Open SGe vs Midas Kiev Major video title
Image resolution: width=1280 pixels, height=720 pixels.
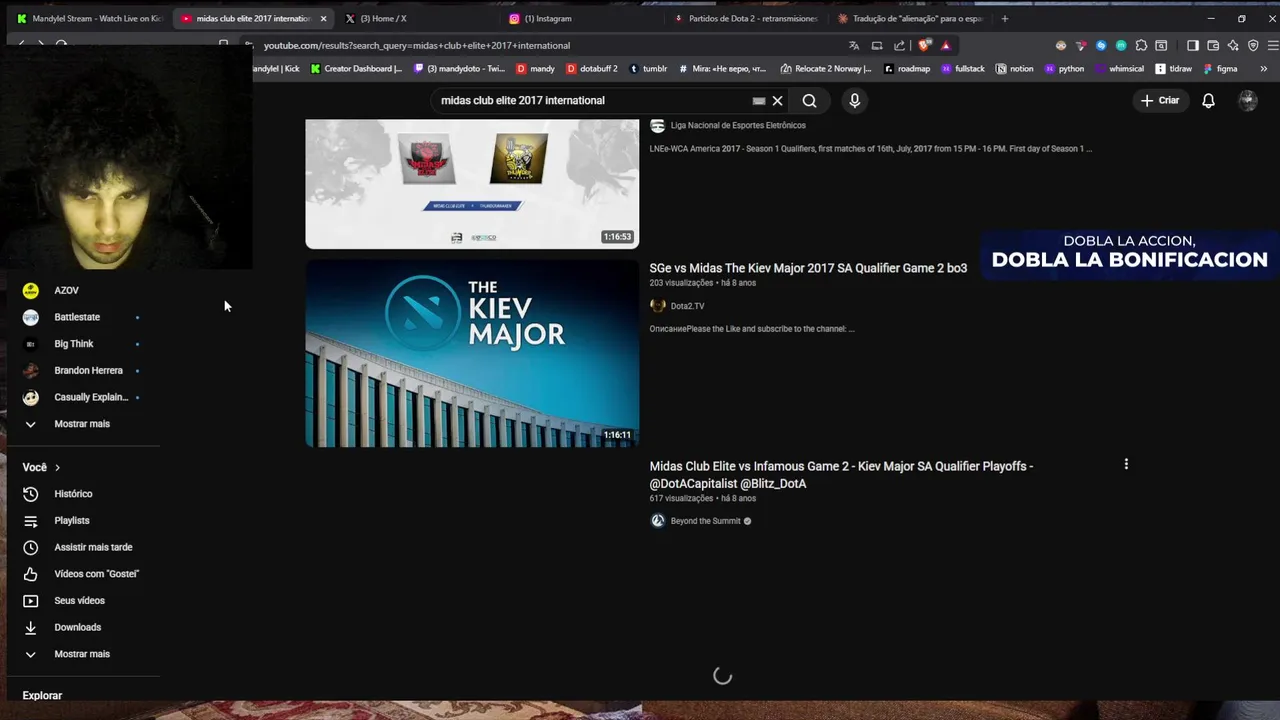[808, 268]
